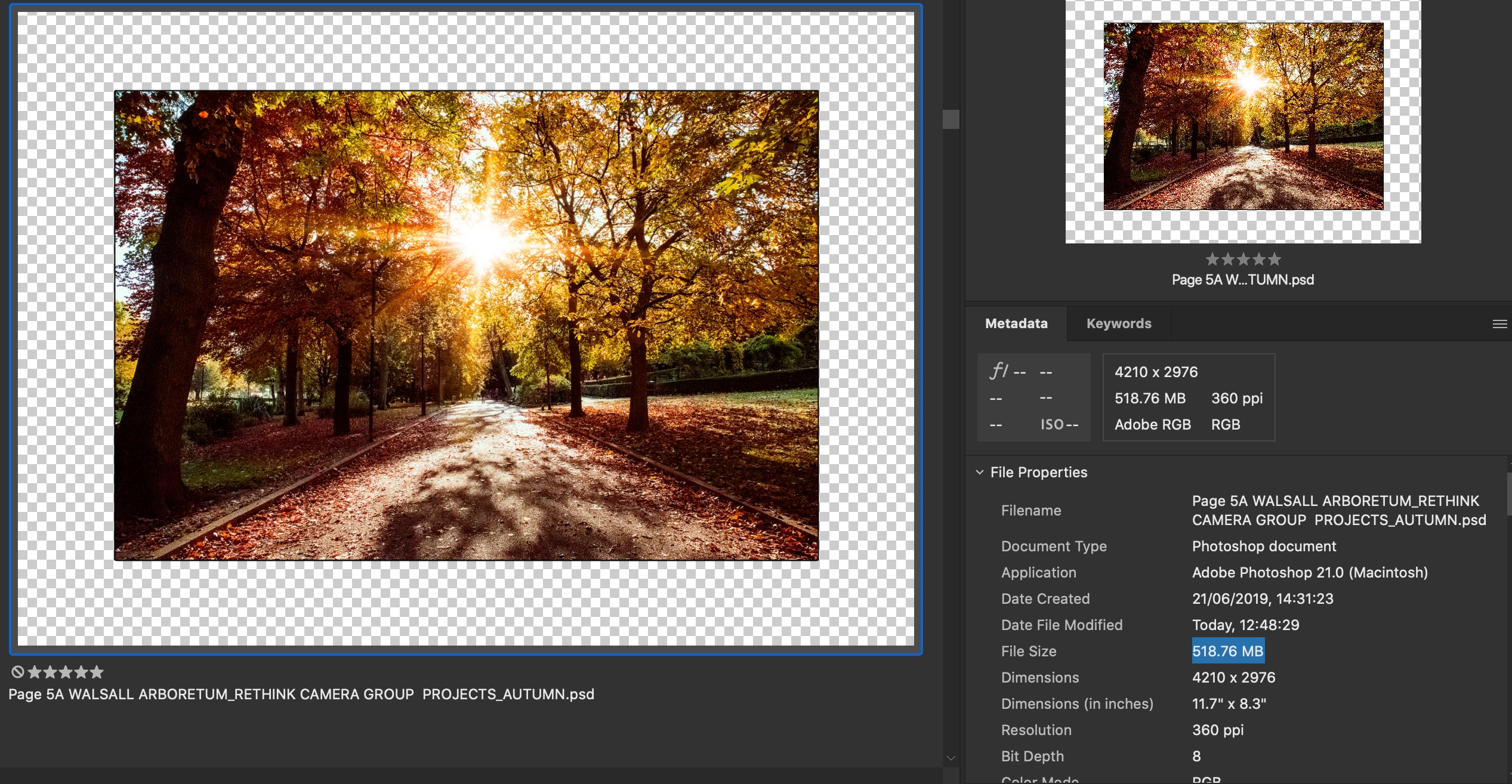Click the Page 5A W...TUMN.psd preview caption
Image resolution: width=1512 pixels, height=784 pixels.
coord(1243,280)
